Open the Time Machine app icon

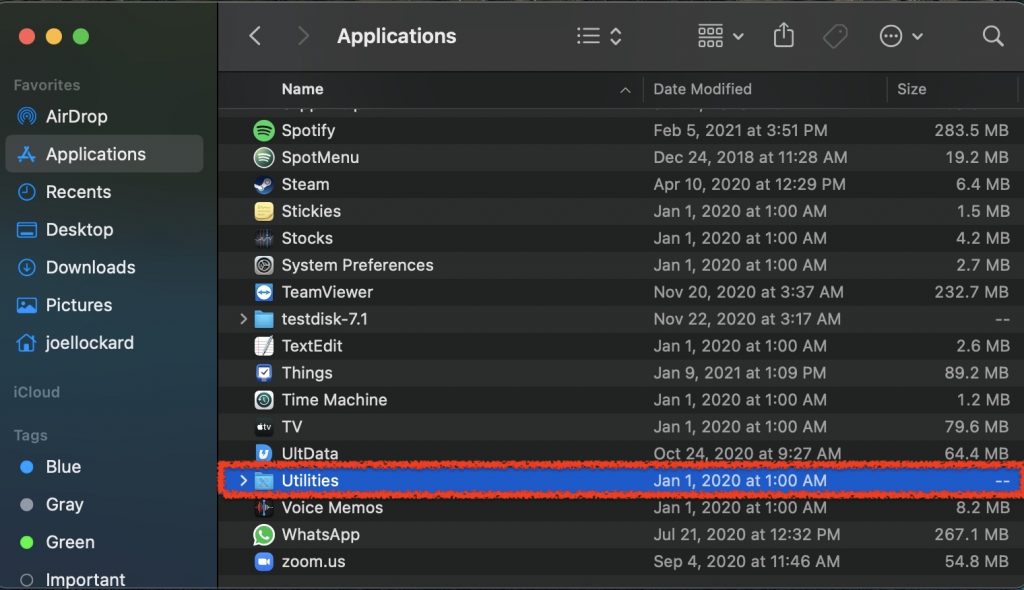pos(262,400)
